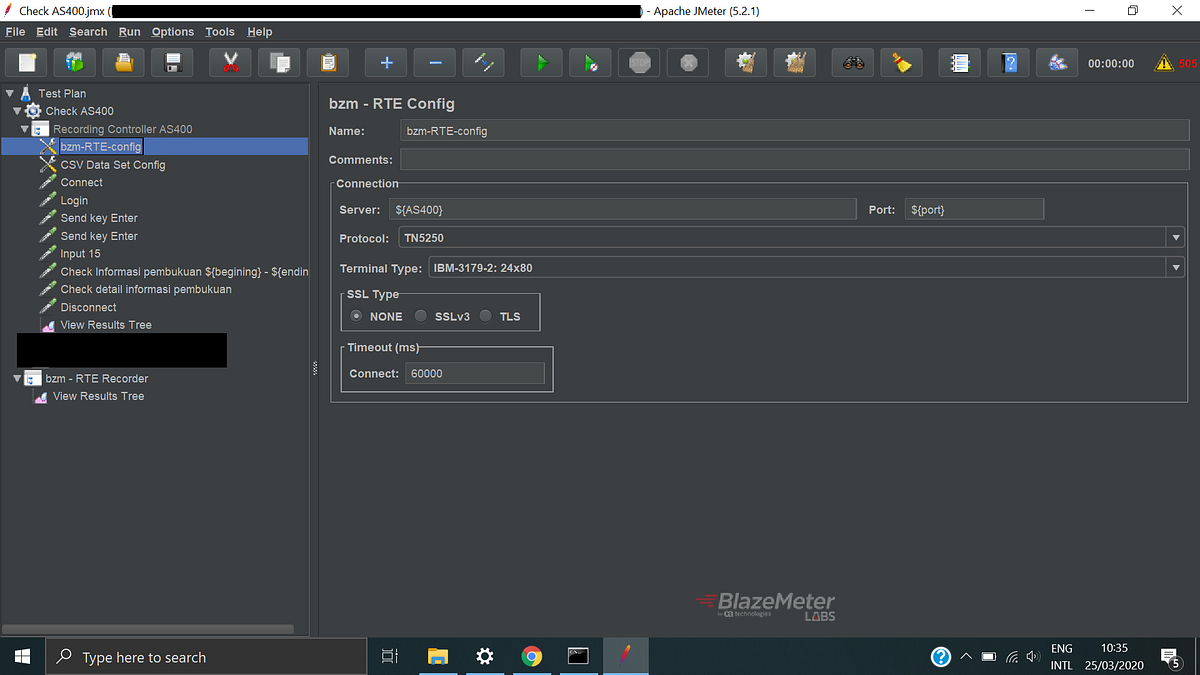Image resolution: width=1200 pixels, height=675 pixels.
Task: Click the Copy toolbar icon
Action: (x=279, y=63)
